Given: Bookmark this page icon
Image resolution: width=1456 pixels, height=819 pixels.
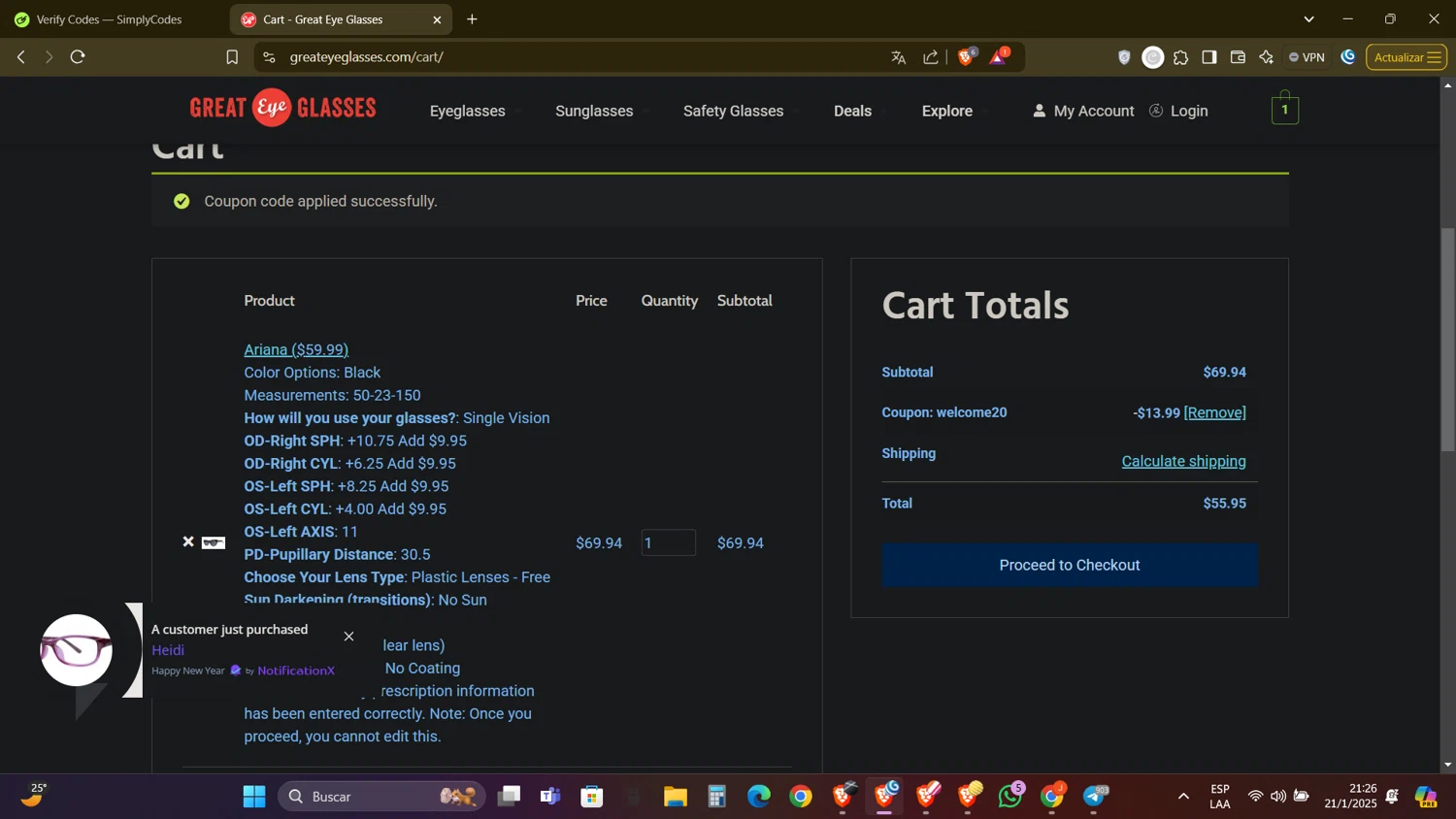Looking at the screenshot, I should tap(232, 57).
